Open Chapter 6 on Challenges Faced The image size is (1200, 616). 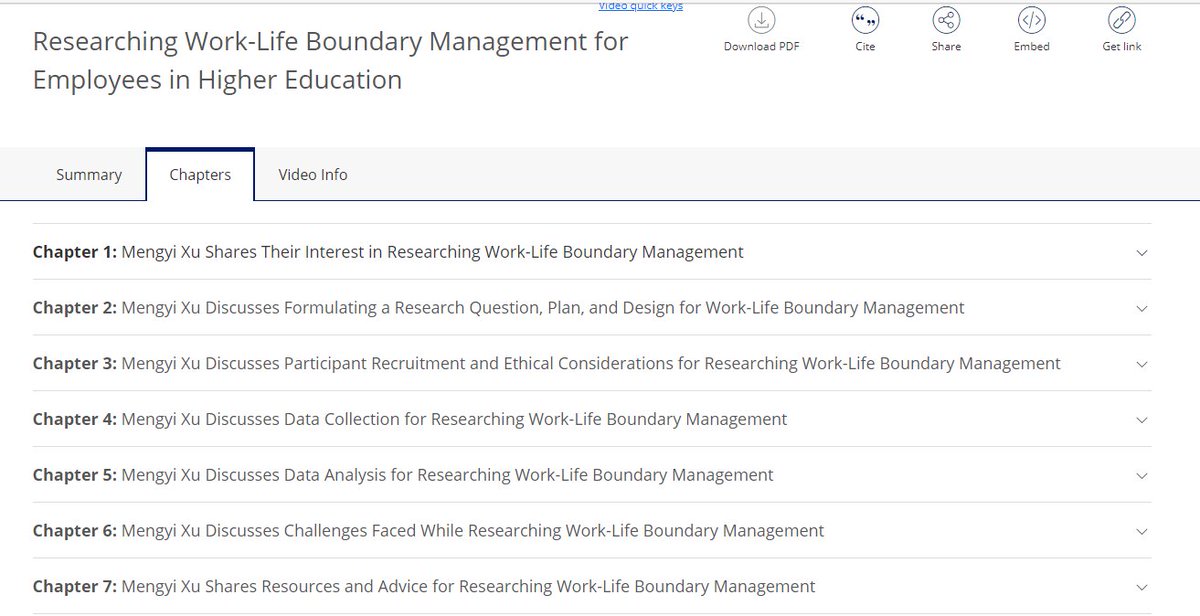[592, 532]
